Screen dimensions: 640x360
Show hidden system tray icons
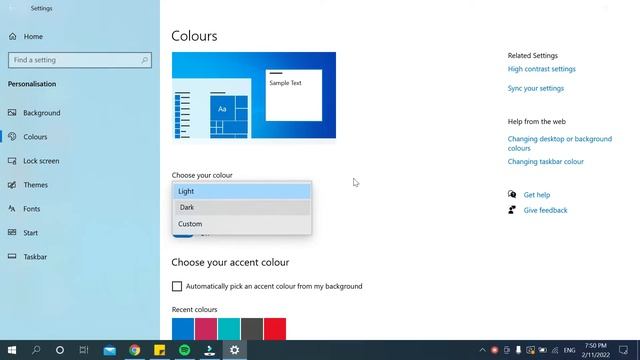pyautogui.click(x=482, y=350)
